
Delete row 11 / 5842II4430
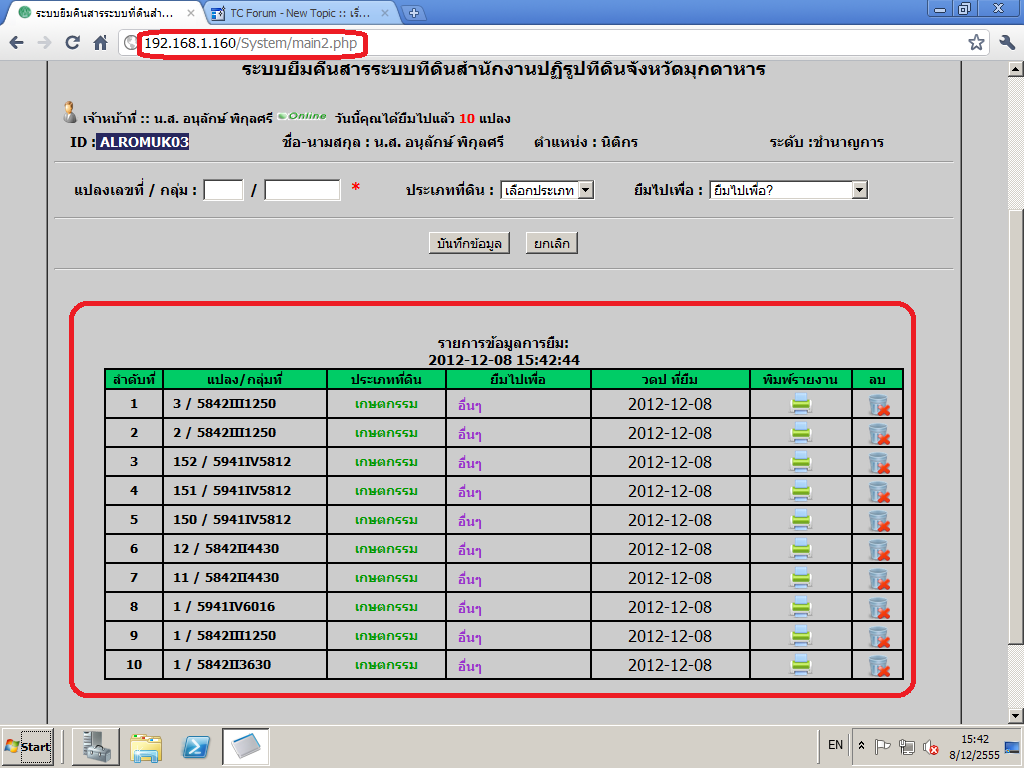(x=879, y=579)
